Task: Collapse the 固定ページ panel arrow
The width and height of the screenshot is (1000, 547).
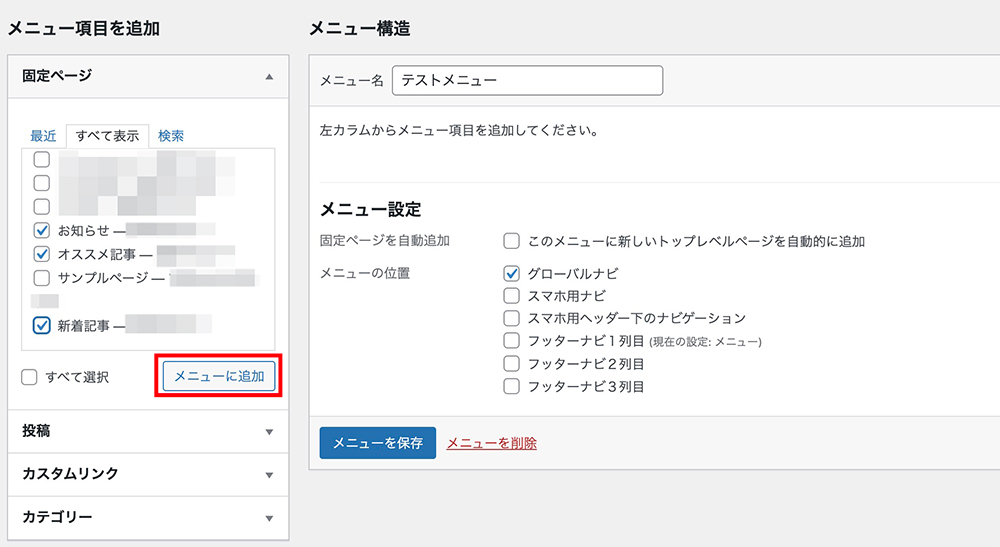Action: click(x=269, y=77)
